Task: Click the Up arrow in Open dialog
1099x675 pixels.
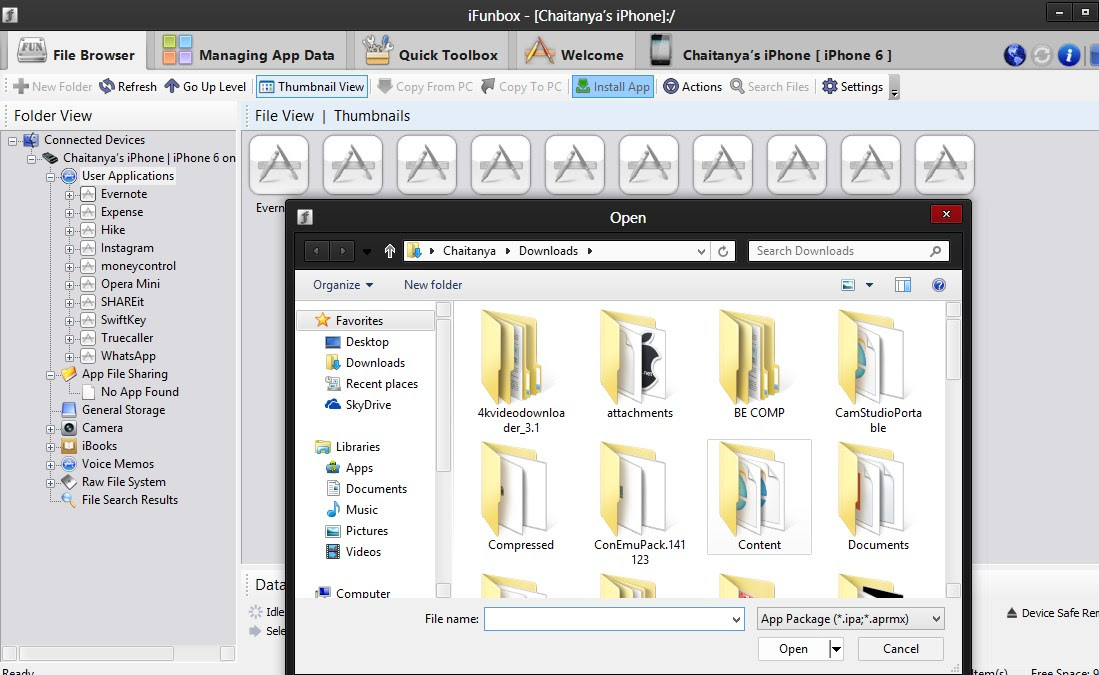Action: click(x=390, y=251)
